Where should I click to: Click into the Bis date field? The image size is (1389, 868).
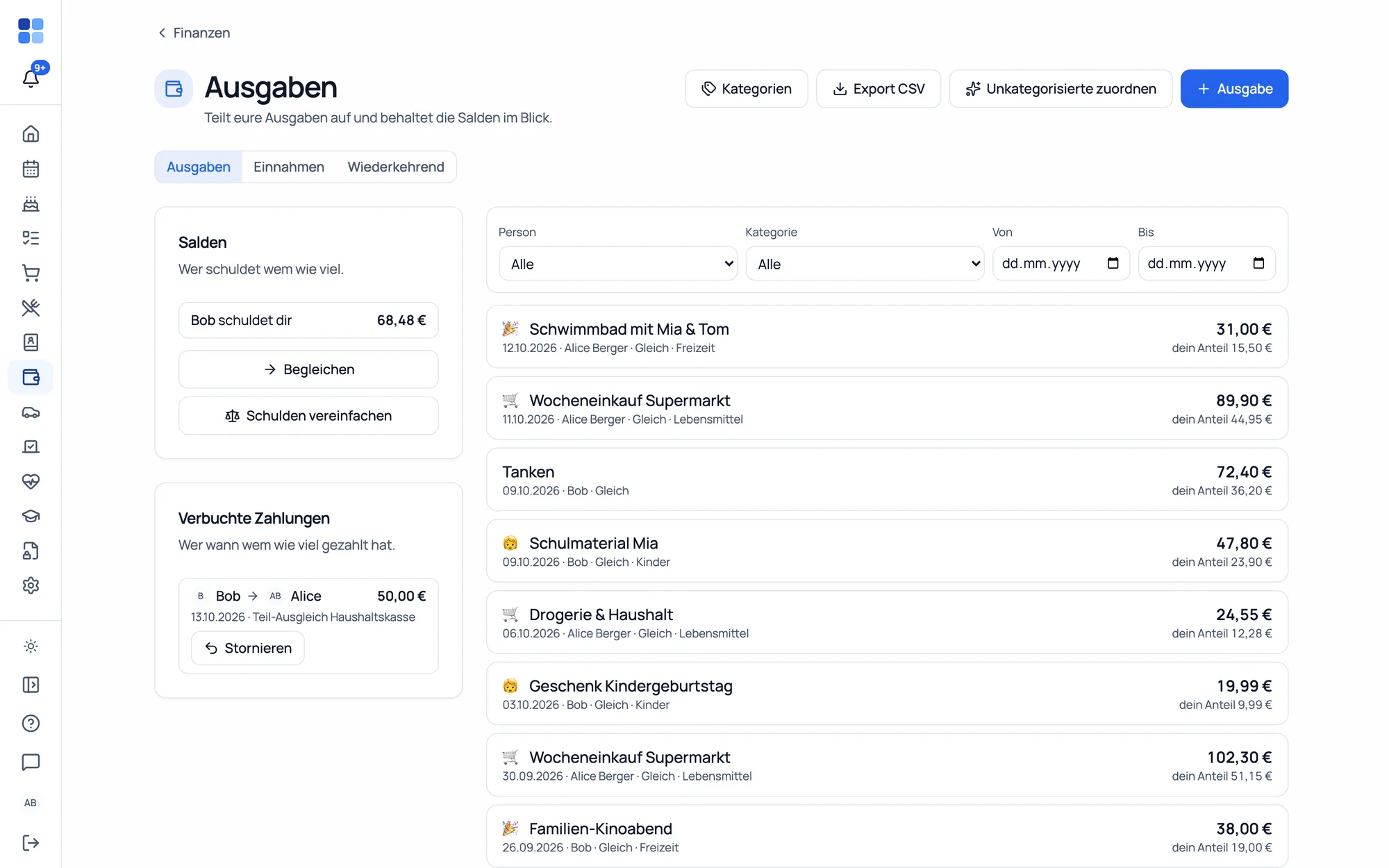click(1206, 264)
